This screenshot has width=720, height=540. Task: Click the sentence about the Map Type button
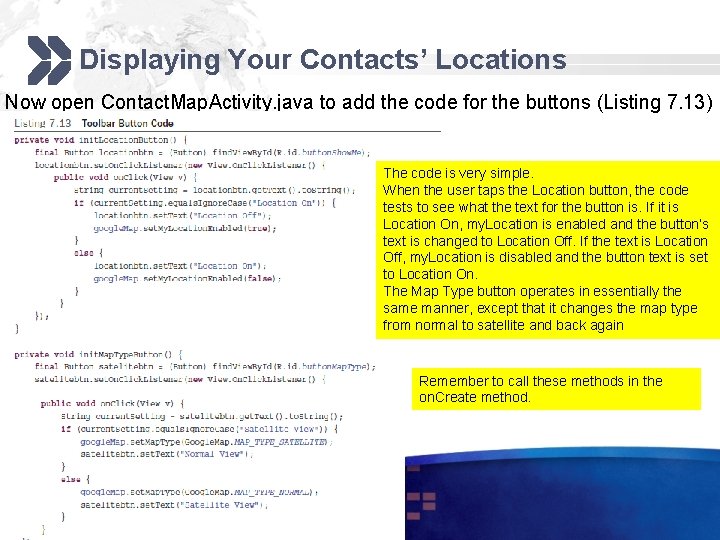click(540, 308)
